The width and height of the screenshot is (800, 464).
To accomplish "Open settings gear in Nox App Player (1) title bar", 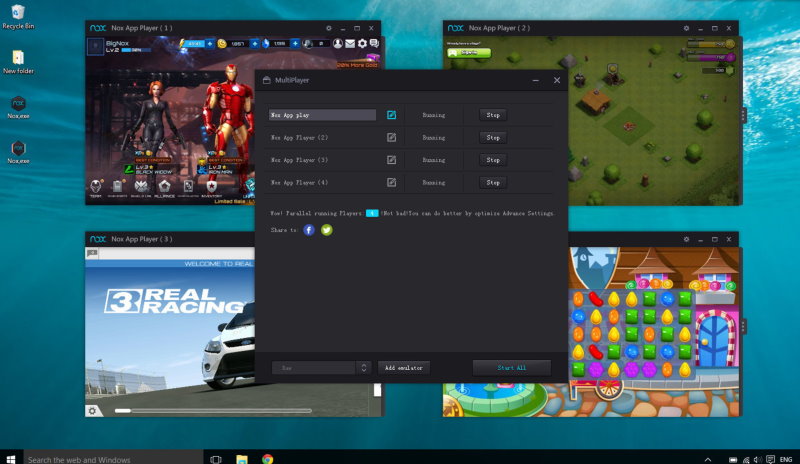I will 329,28.
